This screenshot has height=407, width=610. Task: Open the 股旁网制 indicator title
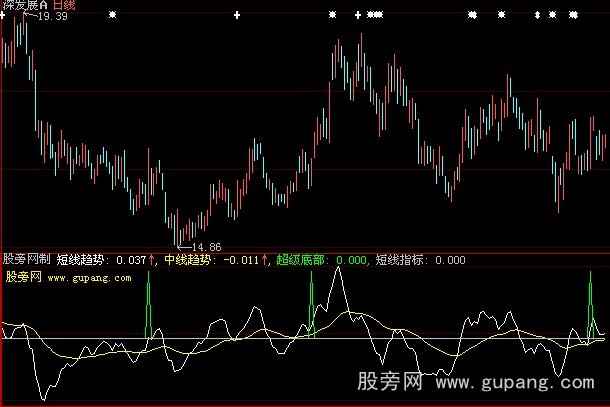[x=28, y=260]
